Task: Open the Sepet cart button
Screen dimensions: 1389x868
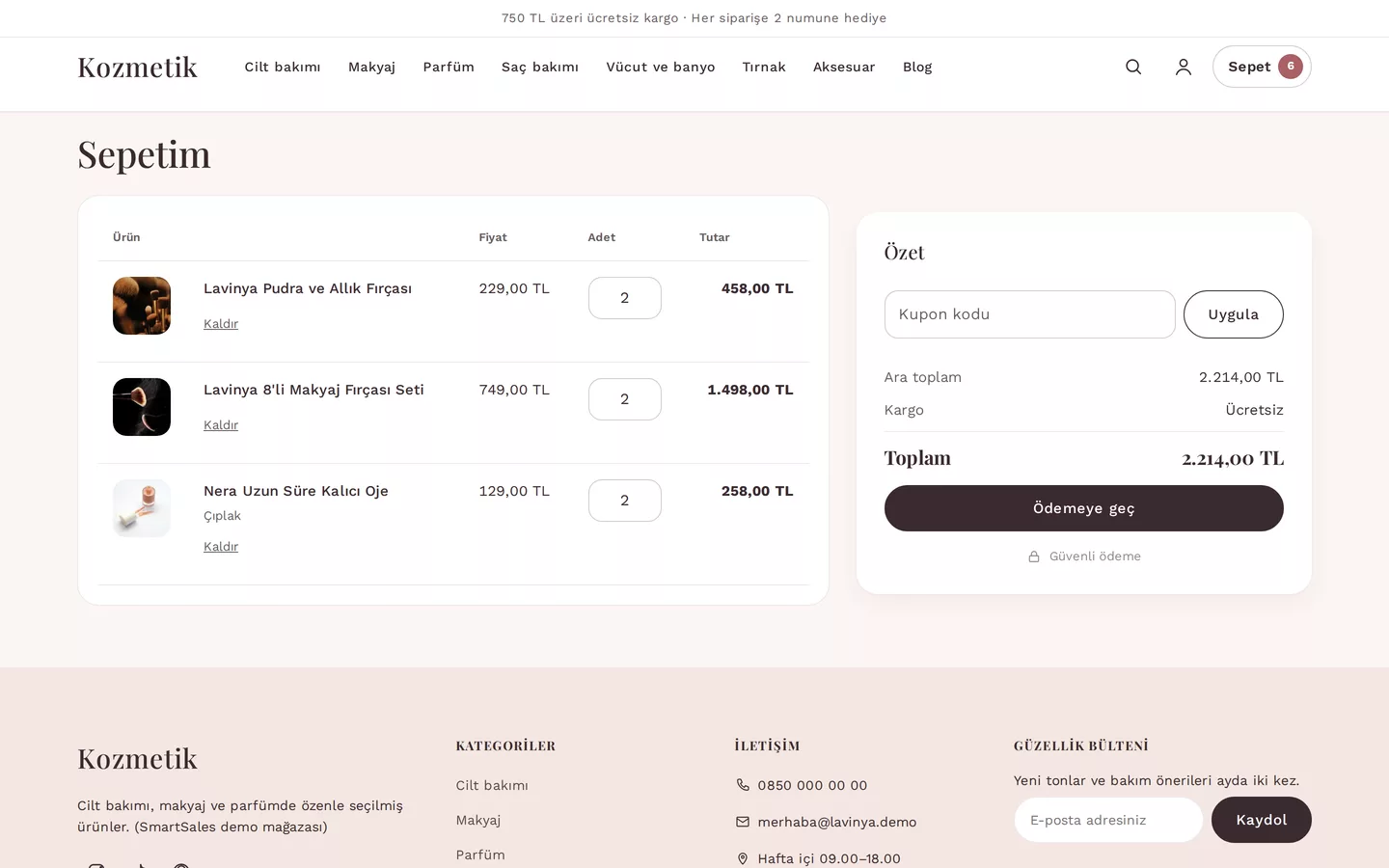Action: 1262,67
